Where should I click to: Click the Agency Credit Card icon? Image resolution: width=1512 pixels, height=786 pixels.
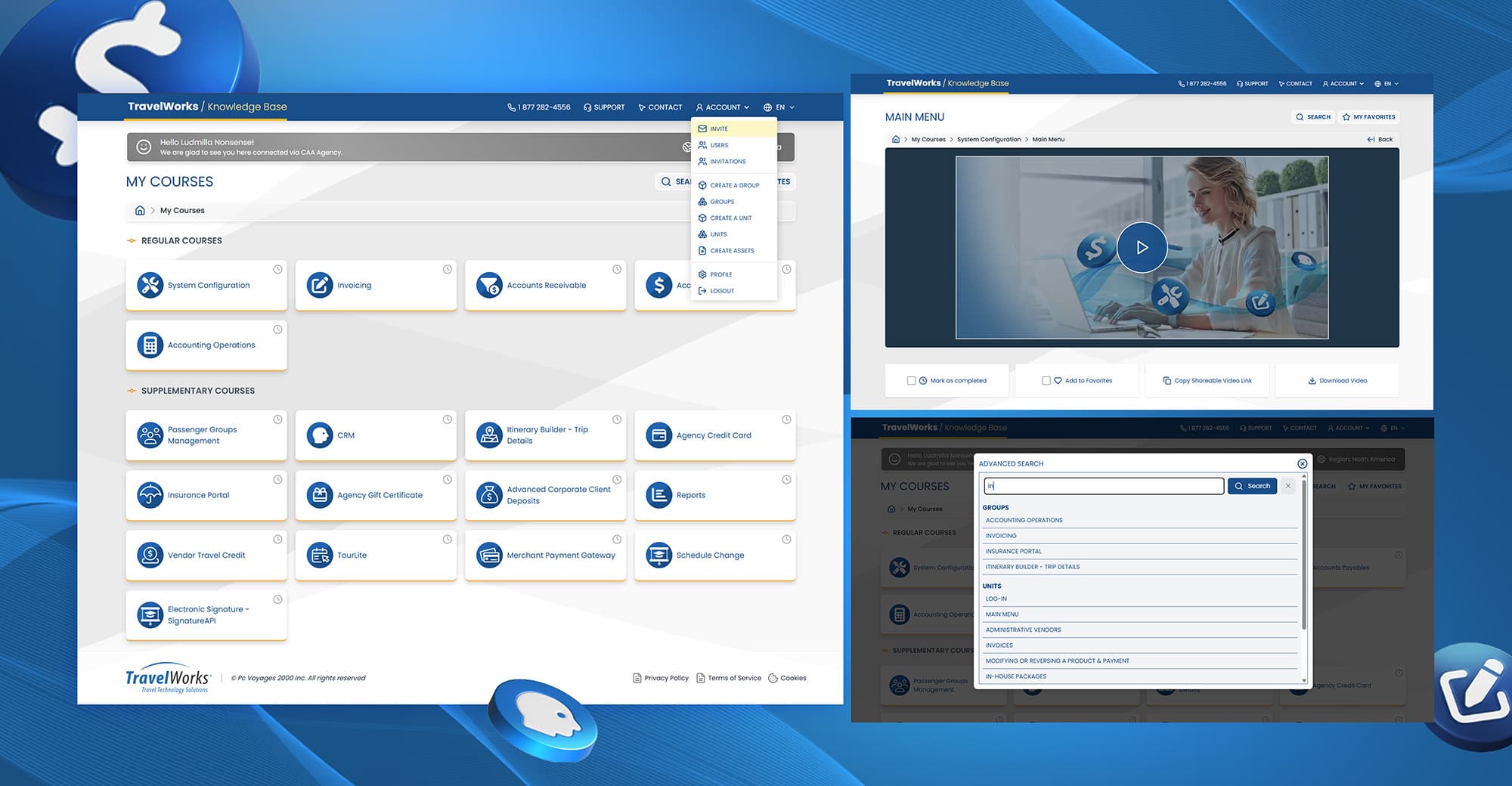pos(659,435)
